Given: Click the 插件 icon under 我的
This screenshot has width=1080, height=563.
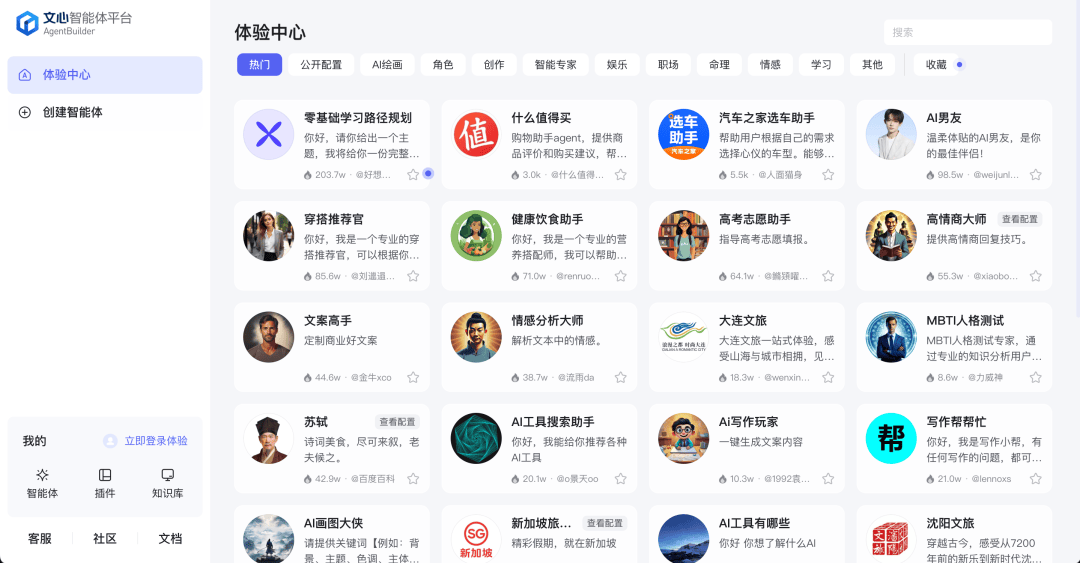Looking at the screenshot, I should point(105,475).
